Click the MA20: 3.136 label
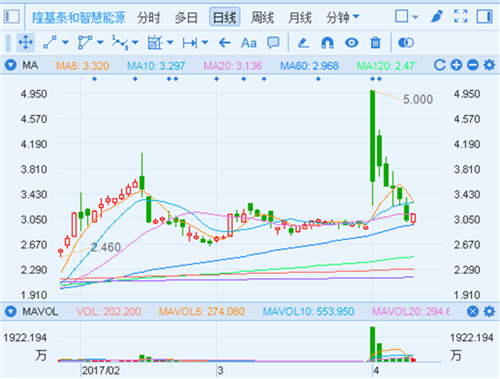 233,66
